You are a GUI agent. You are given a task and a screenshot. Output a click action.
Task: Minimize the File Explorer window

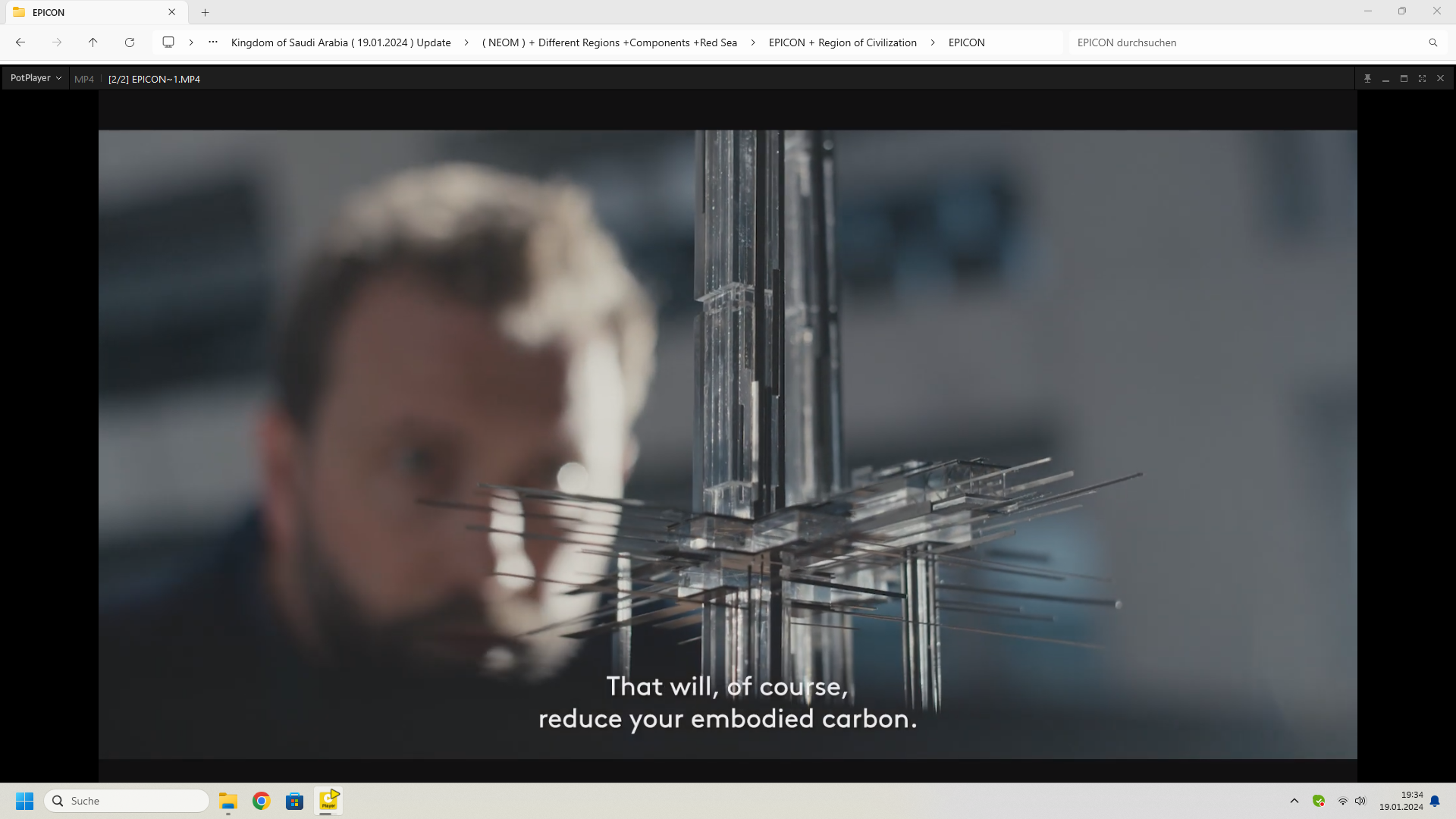click(1368, 11)
